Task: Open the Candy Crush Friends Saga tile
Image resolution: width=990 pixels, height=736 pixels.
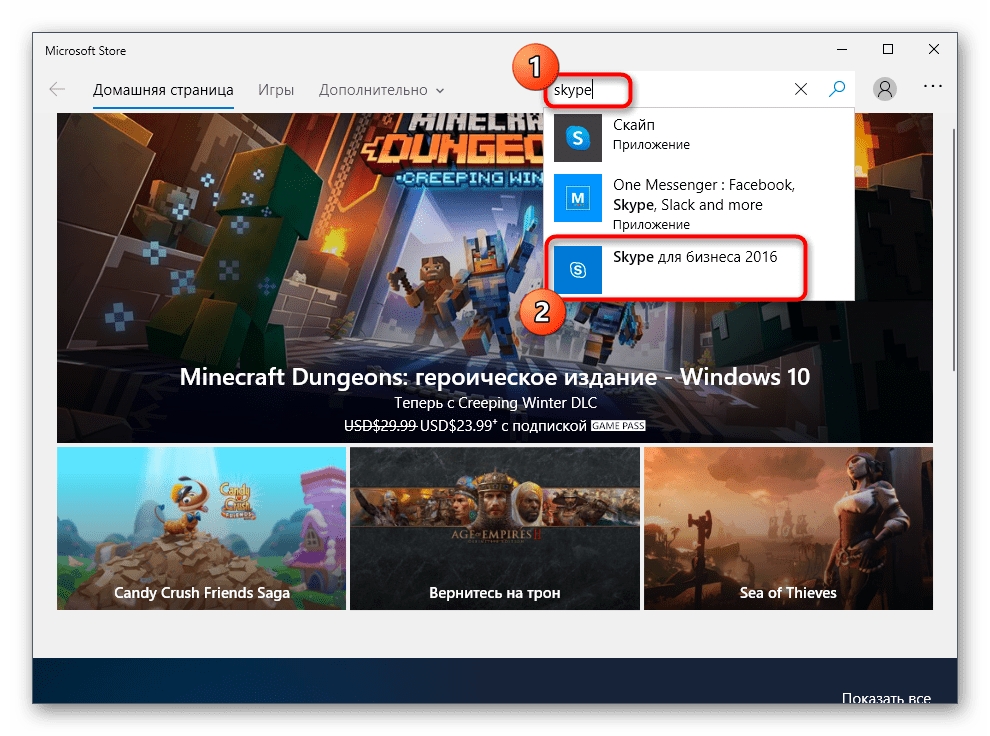Action: (x=201, y=528)
